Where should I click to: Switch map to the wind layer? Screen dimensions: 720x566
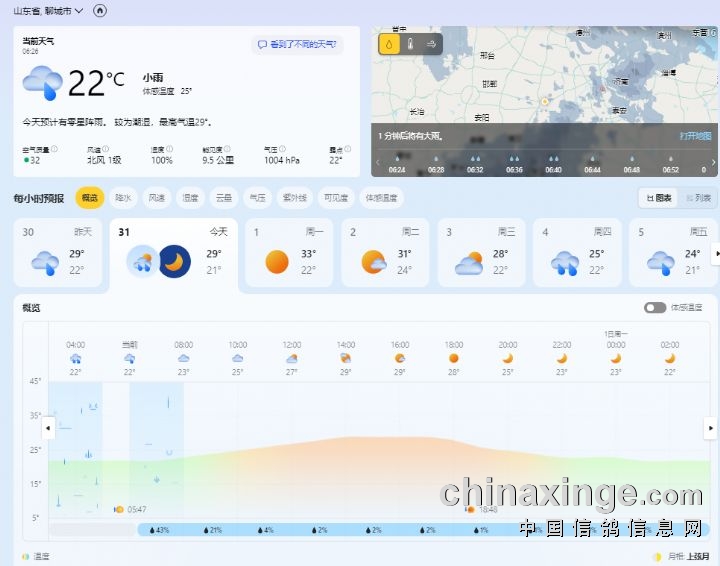tap(431, 44)
